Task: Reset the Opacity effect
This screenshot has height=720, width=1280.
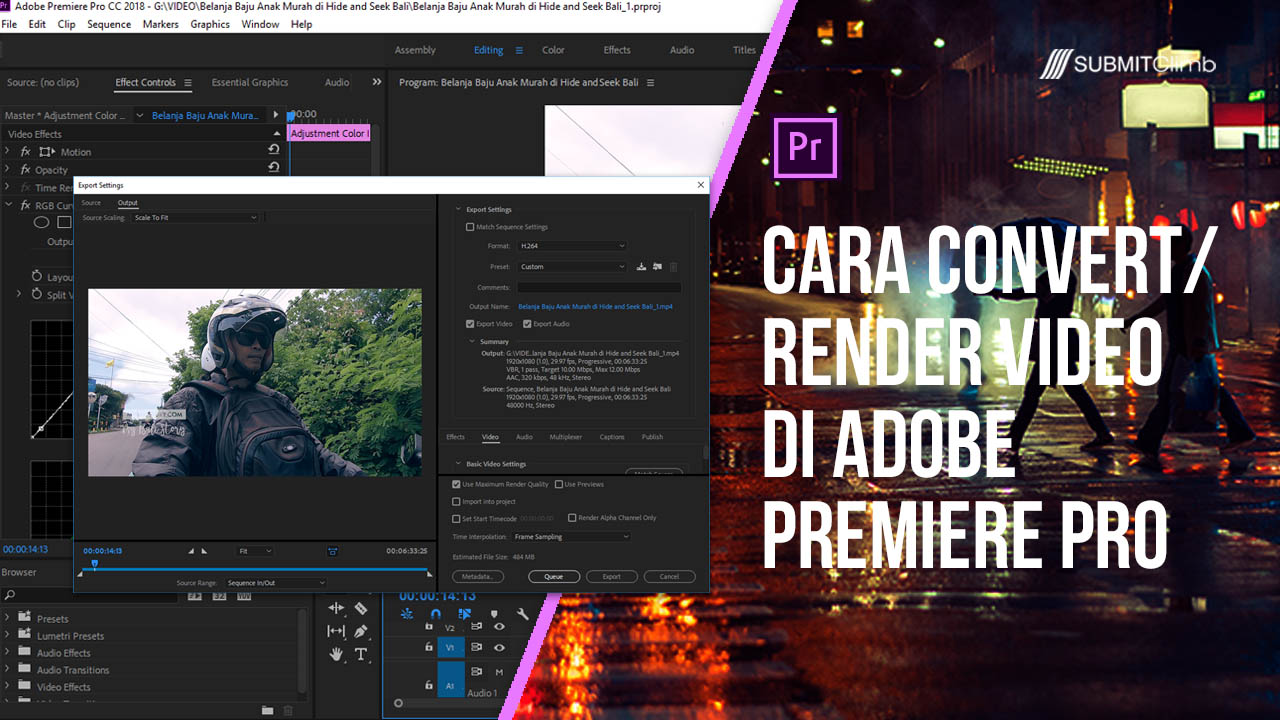Action: pos(274,167)
